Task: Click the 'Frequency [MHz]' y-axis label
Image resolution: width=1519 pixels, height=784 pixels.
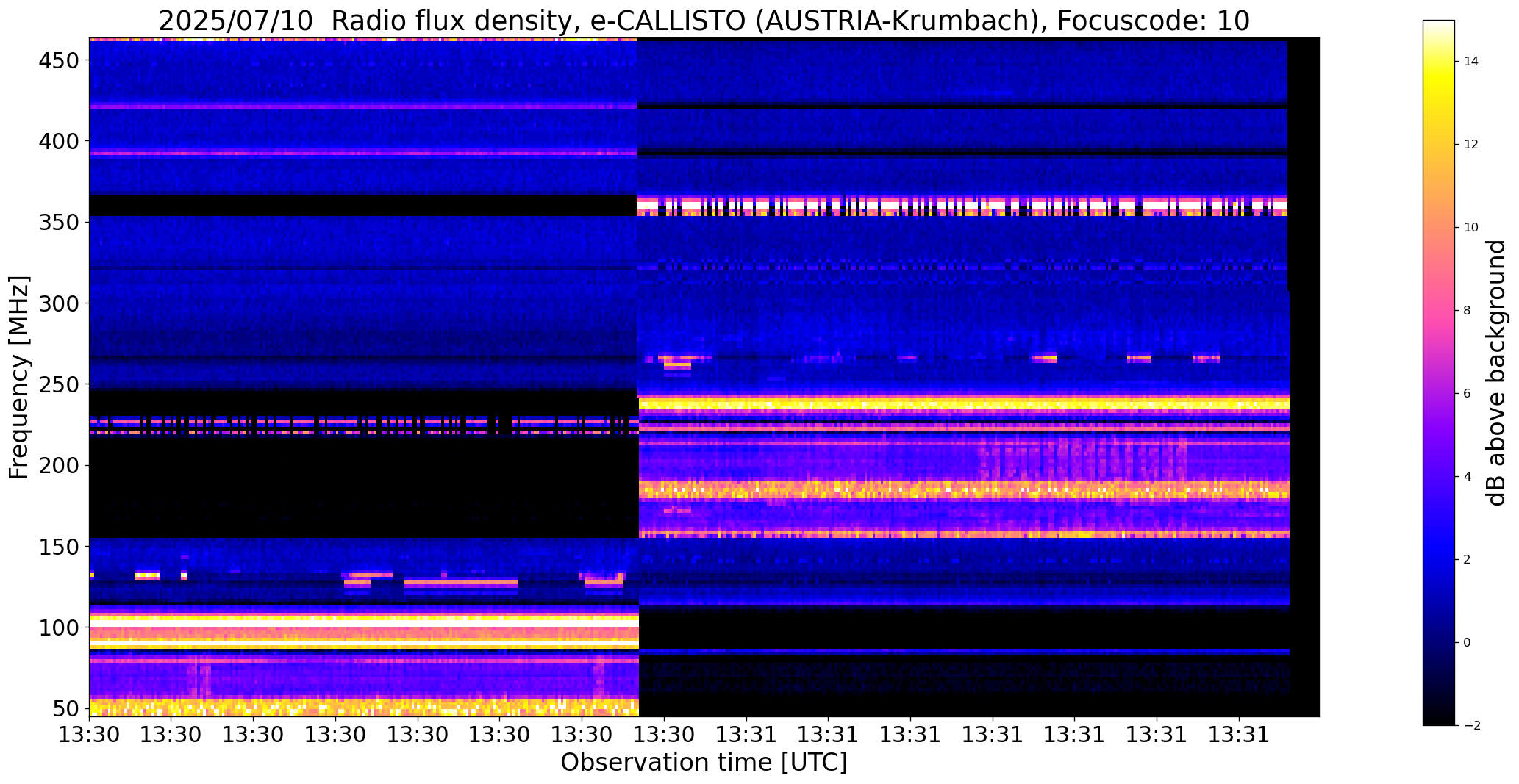Action: pos(18,378)
